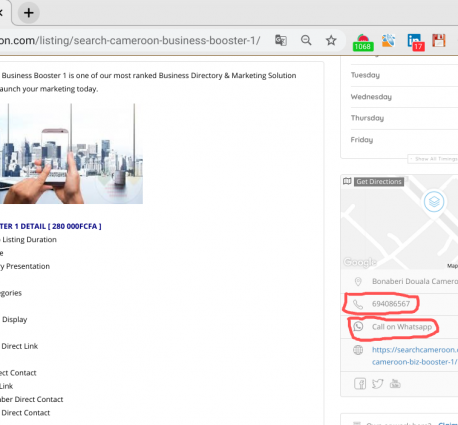458x425 pixels.
Task: Click the Presentation feature line
Action: (x=25, y=266)
